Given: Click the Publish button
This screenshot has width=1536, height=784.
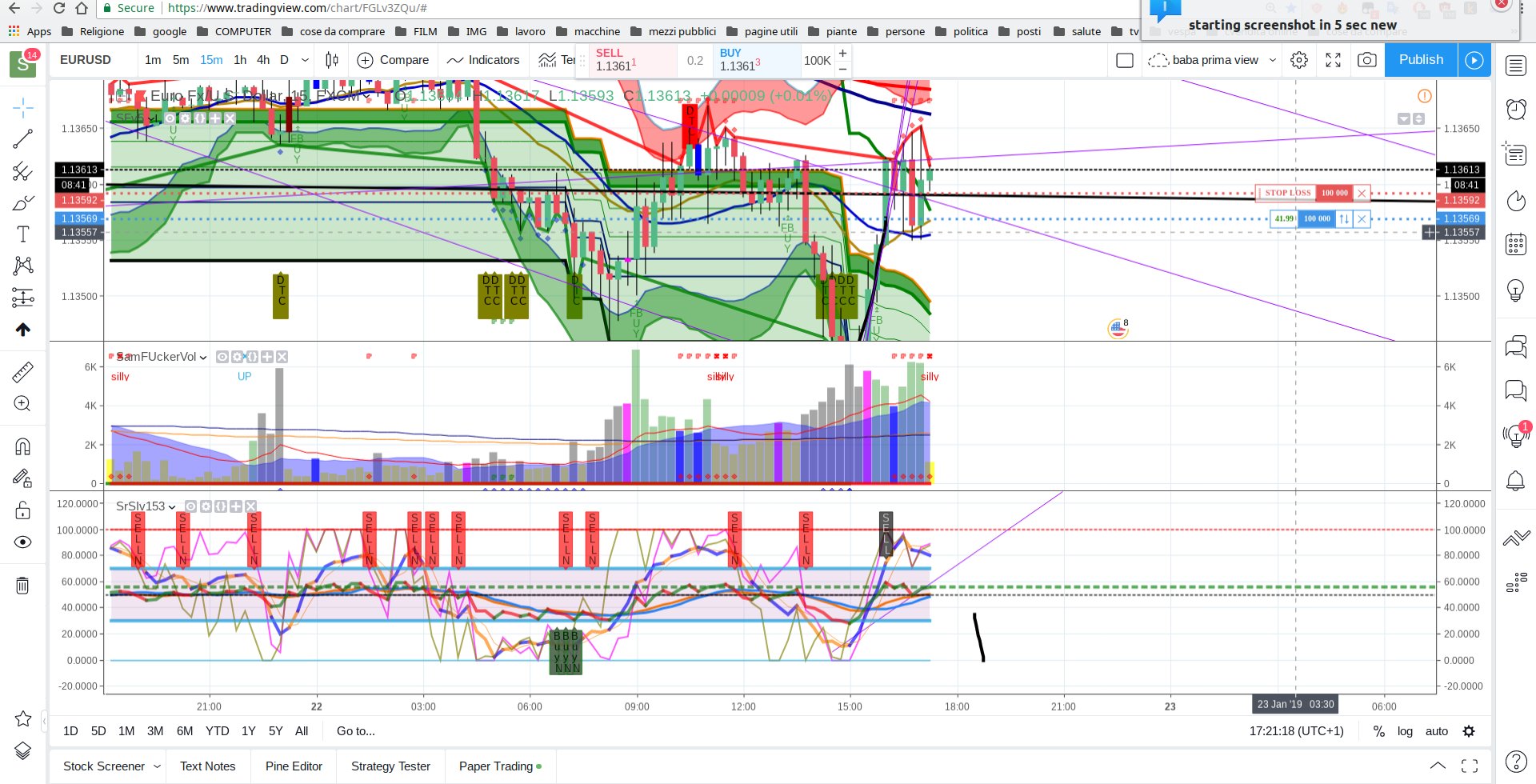Looking at the screenshot, I should tap(1421, 60).
